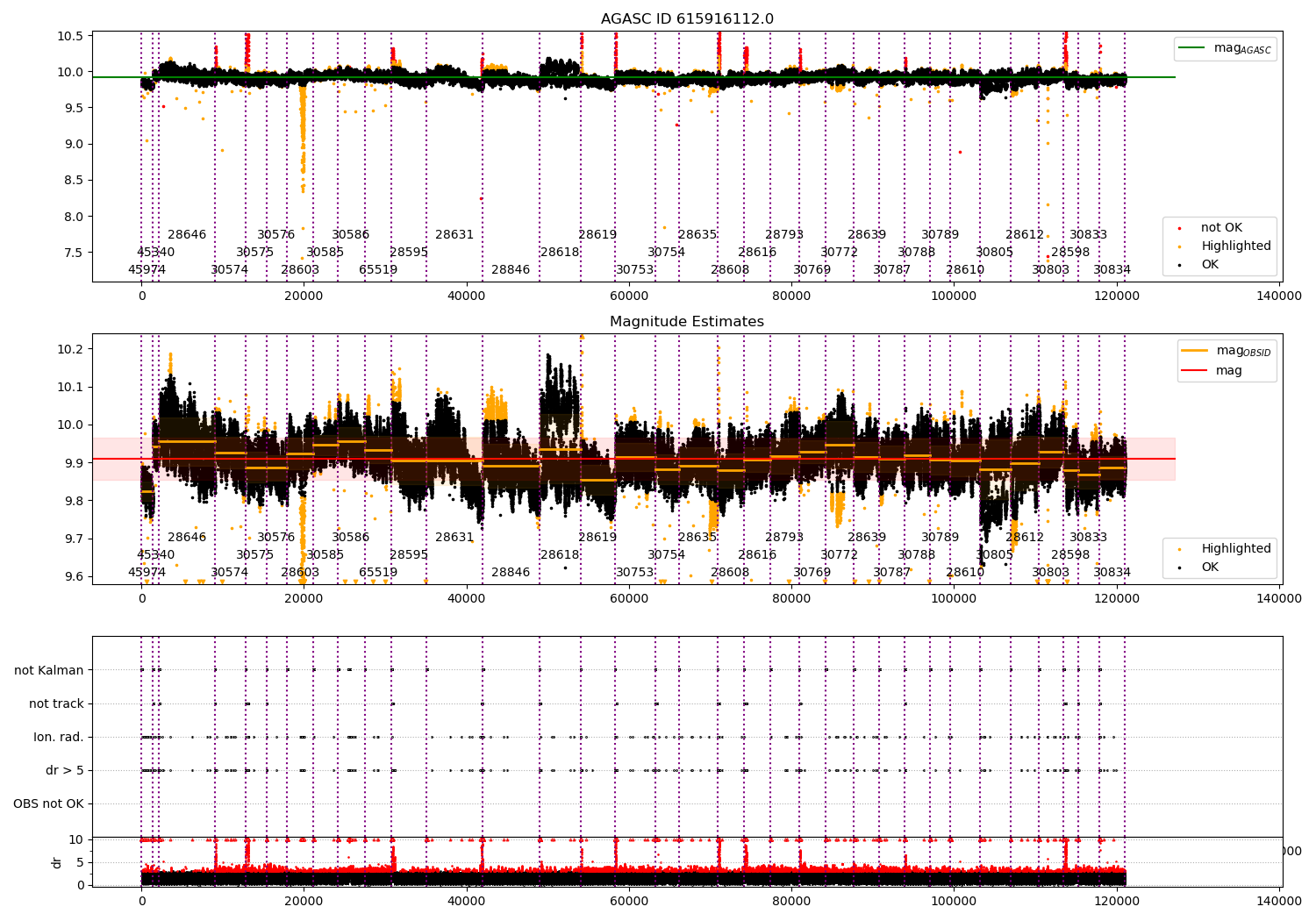1316x921 pixels.
Task: Click the 60000 x-axis tick of the bottom plot
Action: pos(629,900)
